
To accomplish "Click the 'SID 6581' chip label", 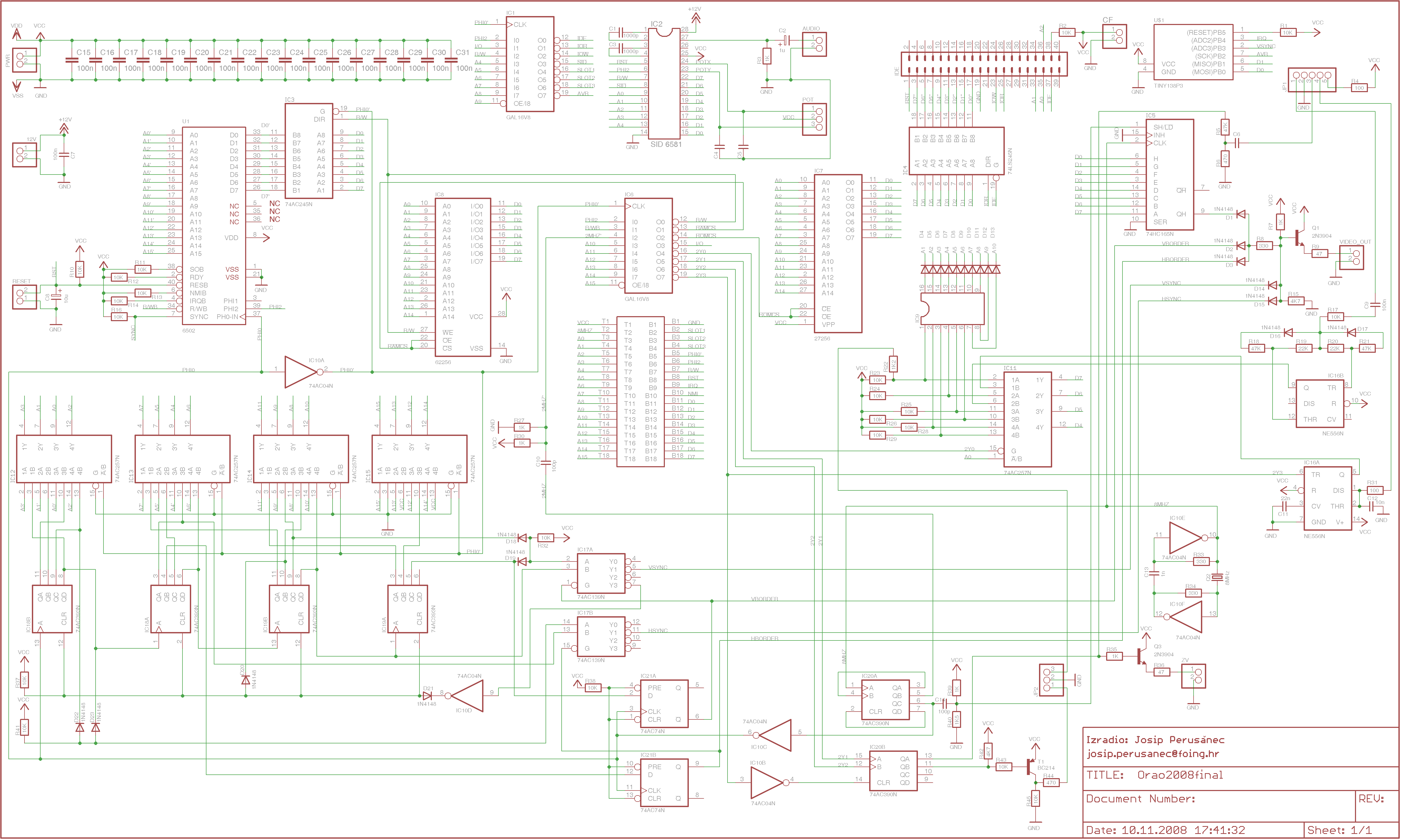I will (x=666, y=144).
